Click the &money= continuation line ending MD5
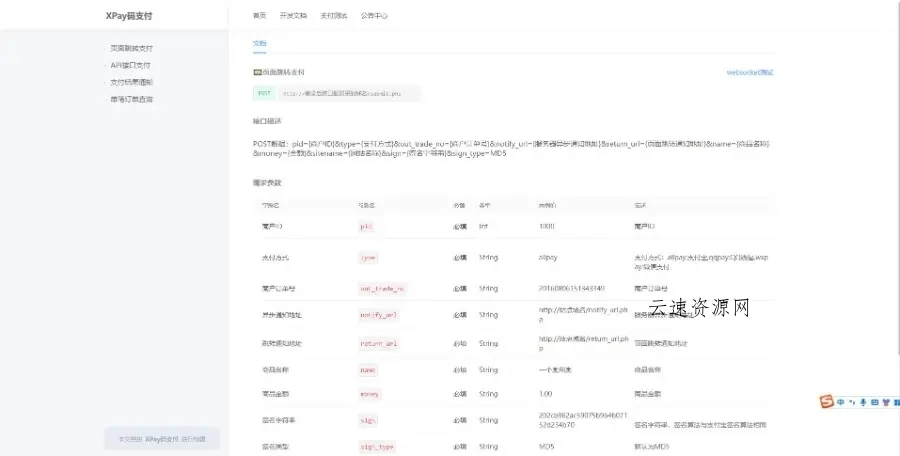 tap(379, 154)
